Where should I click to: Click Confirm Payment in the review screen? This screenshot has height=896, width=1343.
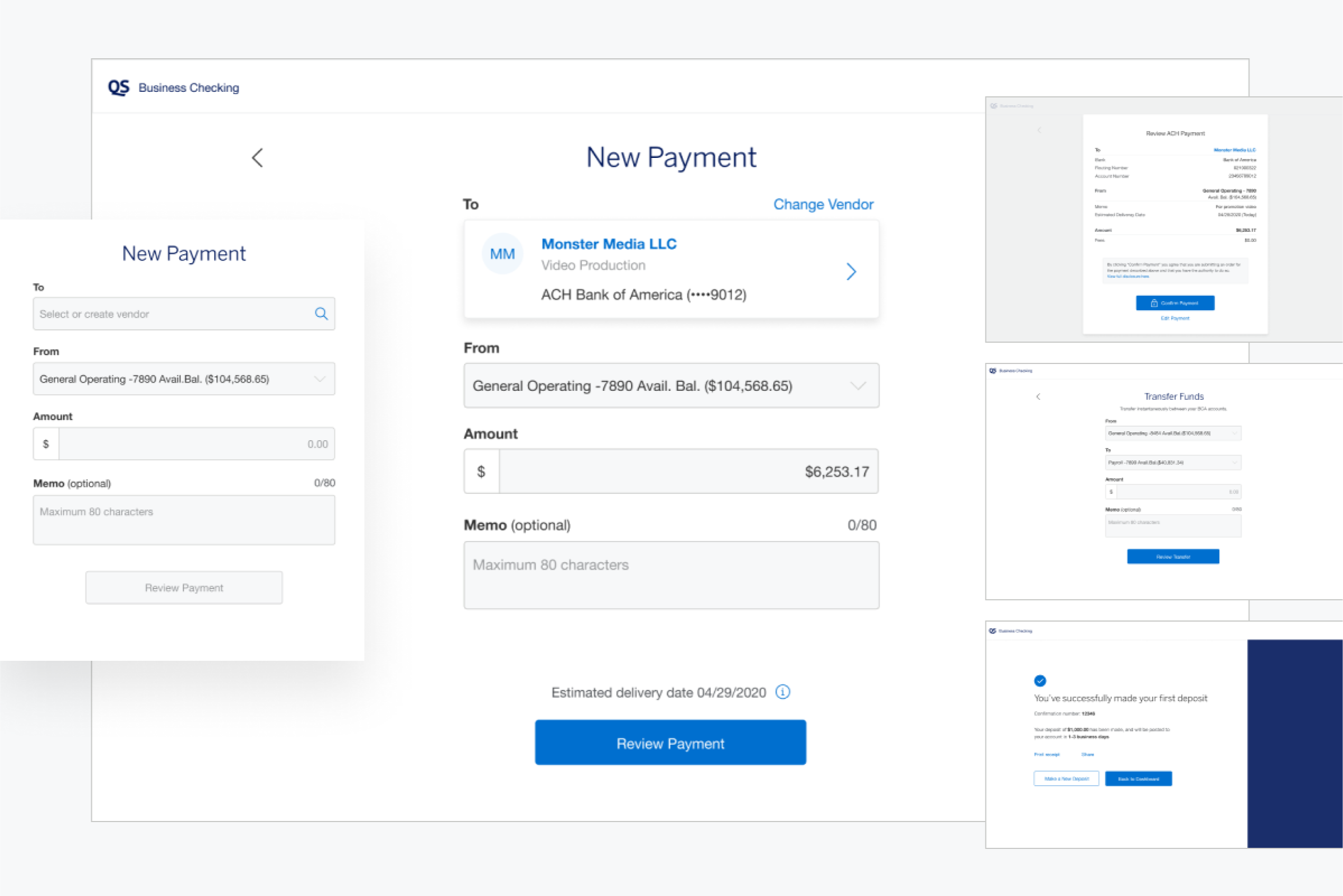point(1175,303)
